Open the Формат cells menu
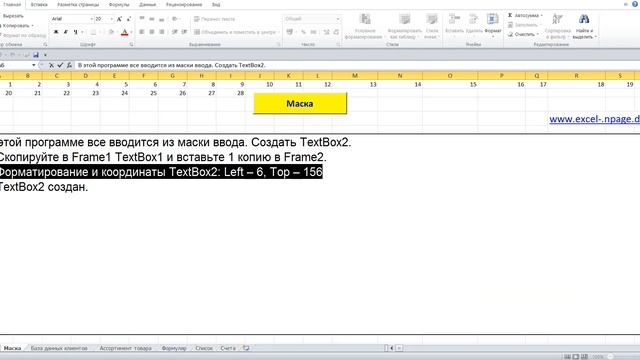This screenshot has height=360, width=640. [x=493, y=25]
